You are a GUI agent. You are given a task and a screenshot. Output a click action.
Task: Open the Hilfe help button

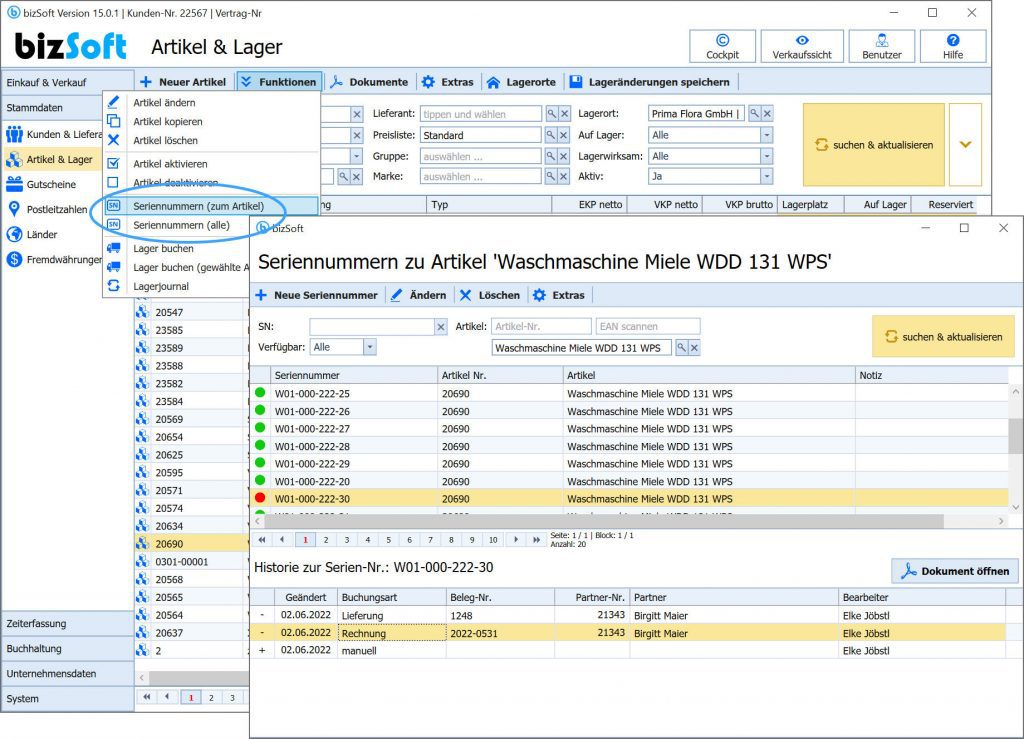pos(953,46)
